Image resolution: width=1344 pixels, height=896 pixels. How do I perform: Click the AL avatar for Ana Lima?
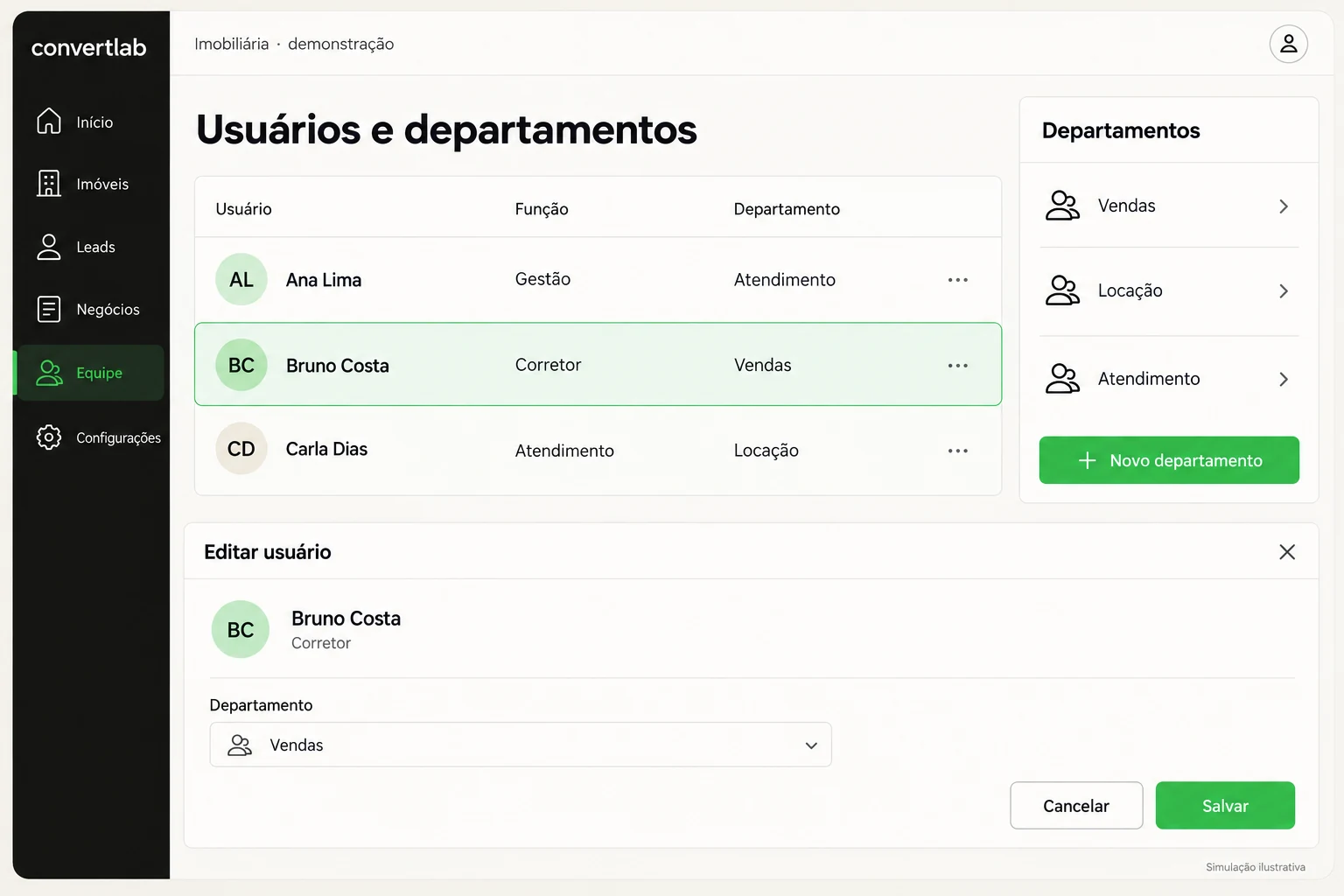pos(241,279)
